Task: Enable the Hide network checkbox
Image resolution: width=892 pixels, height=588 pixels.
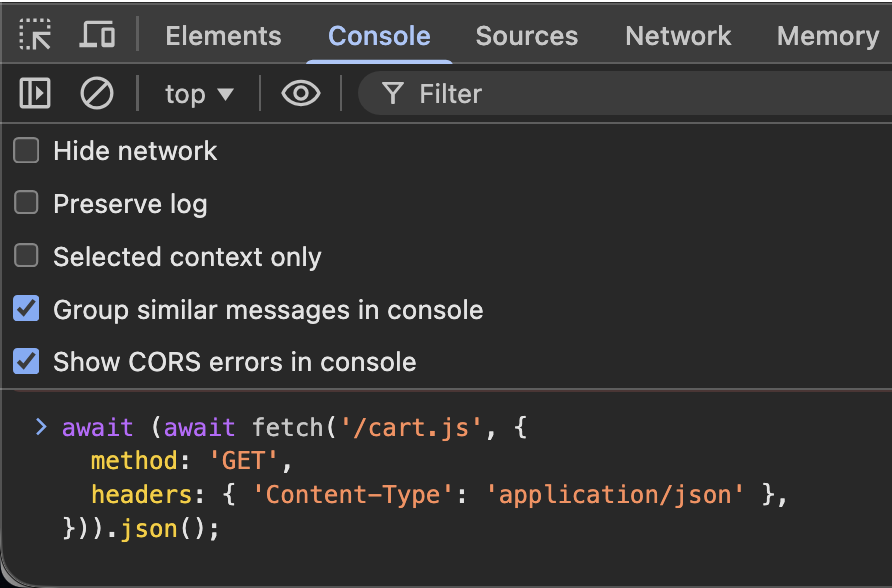Action: (x=26, y=151)
